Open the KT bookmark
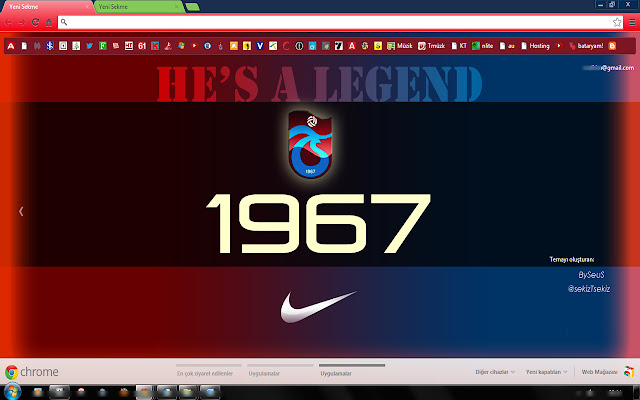The height and width of the screenshot is (400, 640). click(459, 46)
